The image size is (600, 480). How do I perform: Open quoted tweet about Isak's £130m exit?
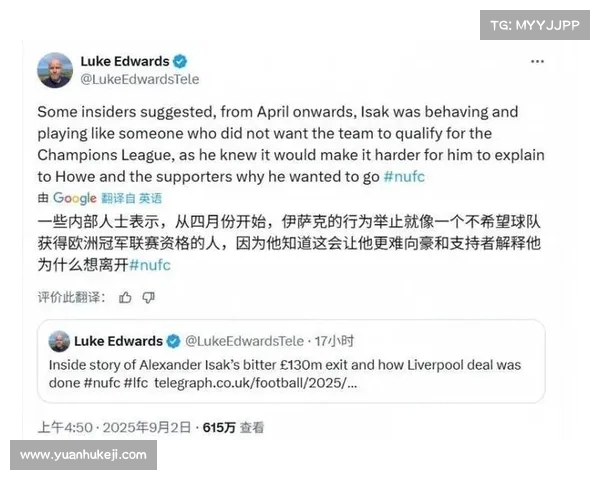pyautogui.click(x=291, y=361)
